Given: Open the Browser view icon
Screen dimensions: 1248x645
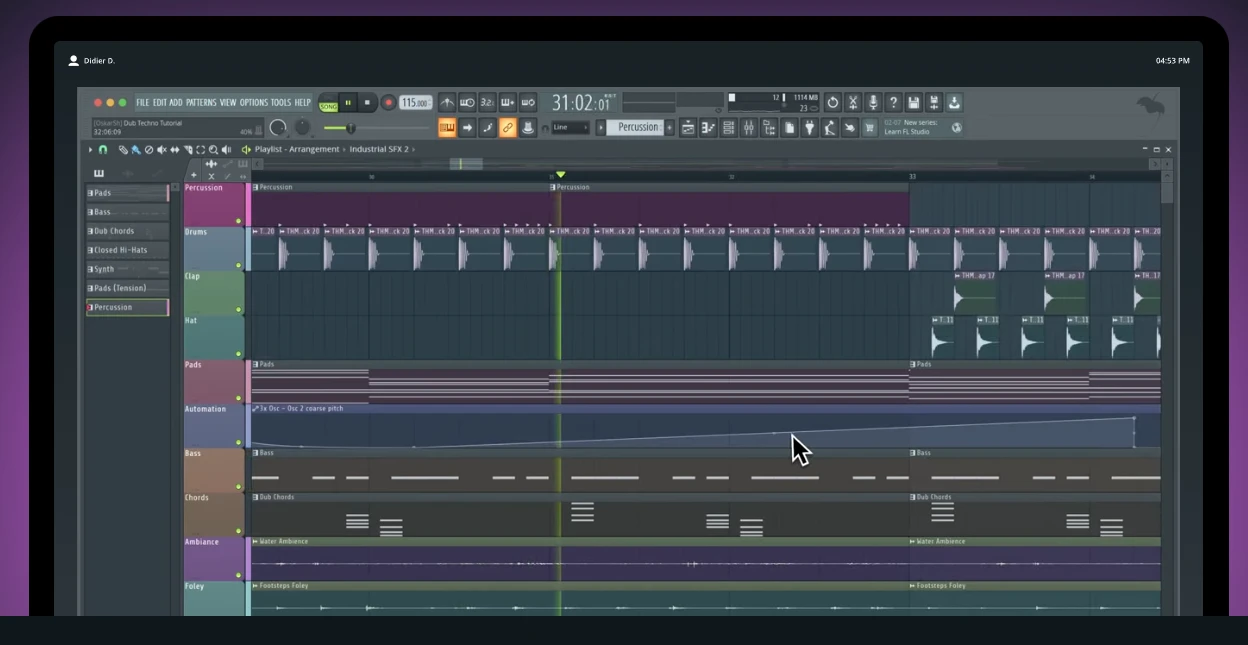Looking at the screenshot, I should point(769,127).
